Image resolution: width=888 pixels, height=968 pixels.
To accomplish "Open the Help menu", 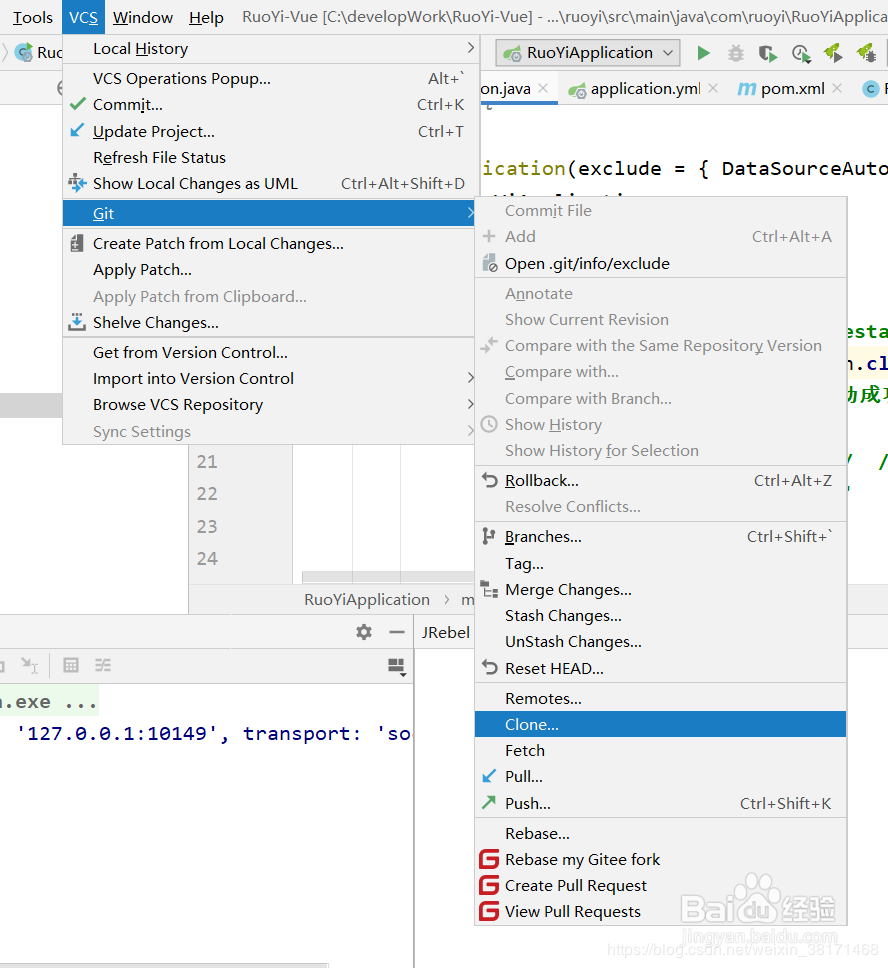I will pos(206,17).
